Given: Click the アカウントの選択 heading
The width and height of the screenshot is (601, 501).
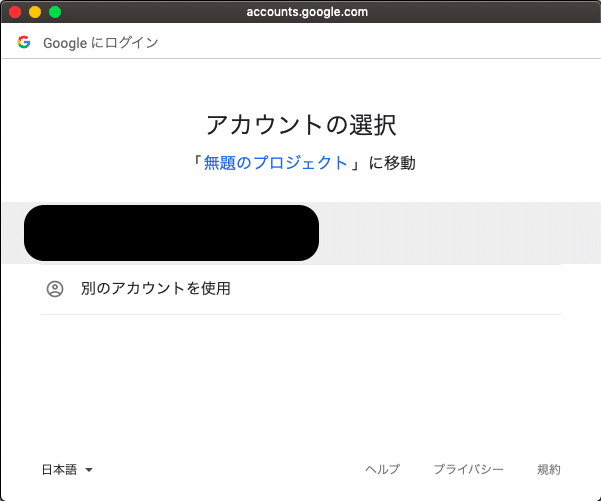Looking at the screenshot, I should pos(300,125).
